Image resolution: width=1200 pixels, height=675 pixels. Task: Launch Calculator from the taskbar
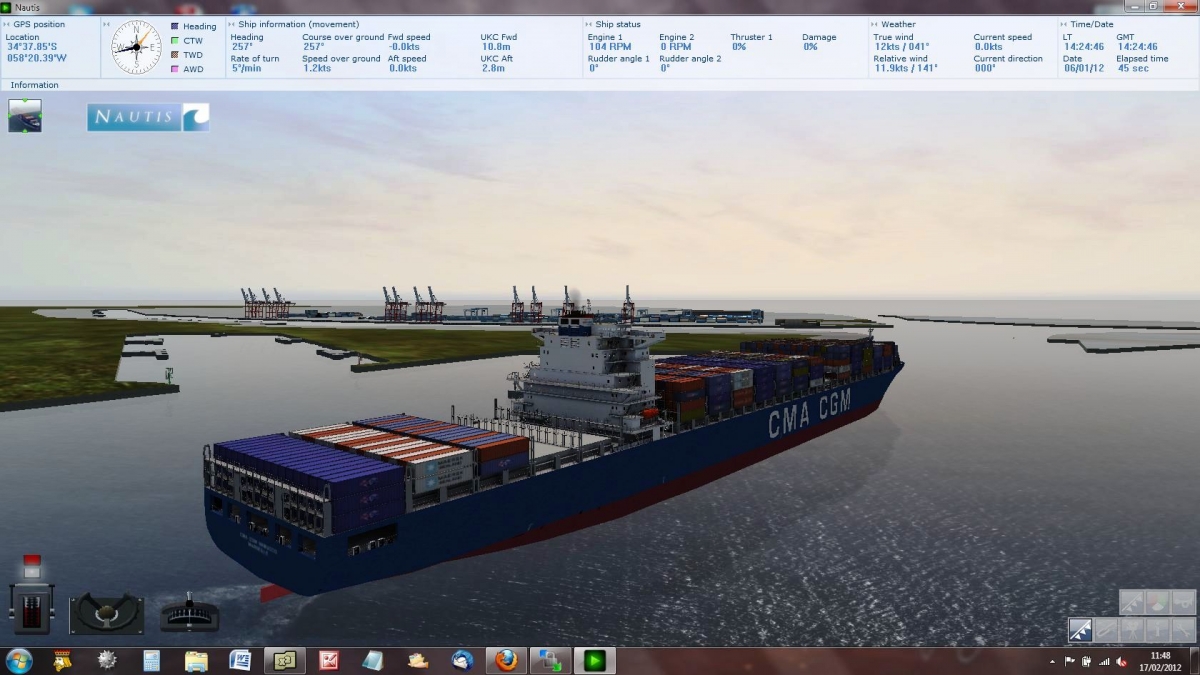151,660
